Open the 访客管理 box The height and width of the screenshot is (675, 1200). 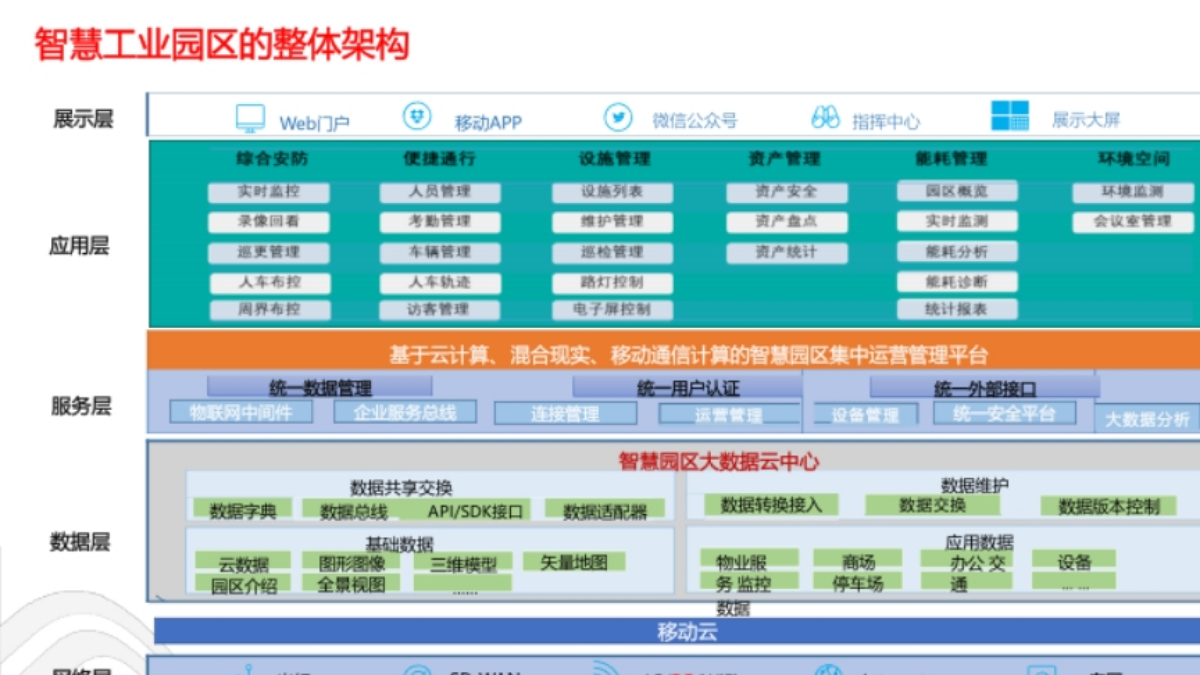[x=439, y=310]
